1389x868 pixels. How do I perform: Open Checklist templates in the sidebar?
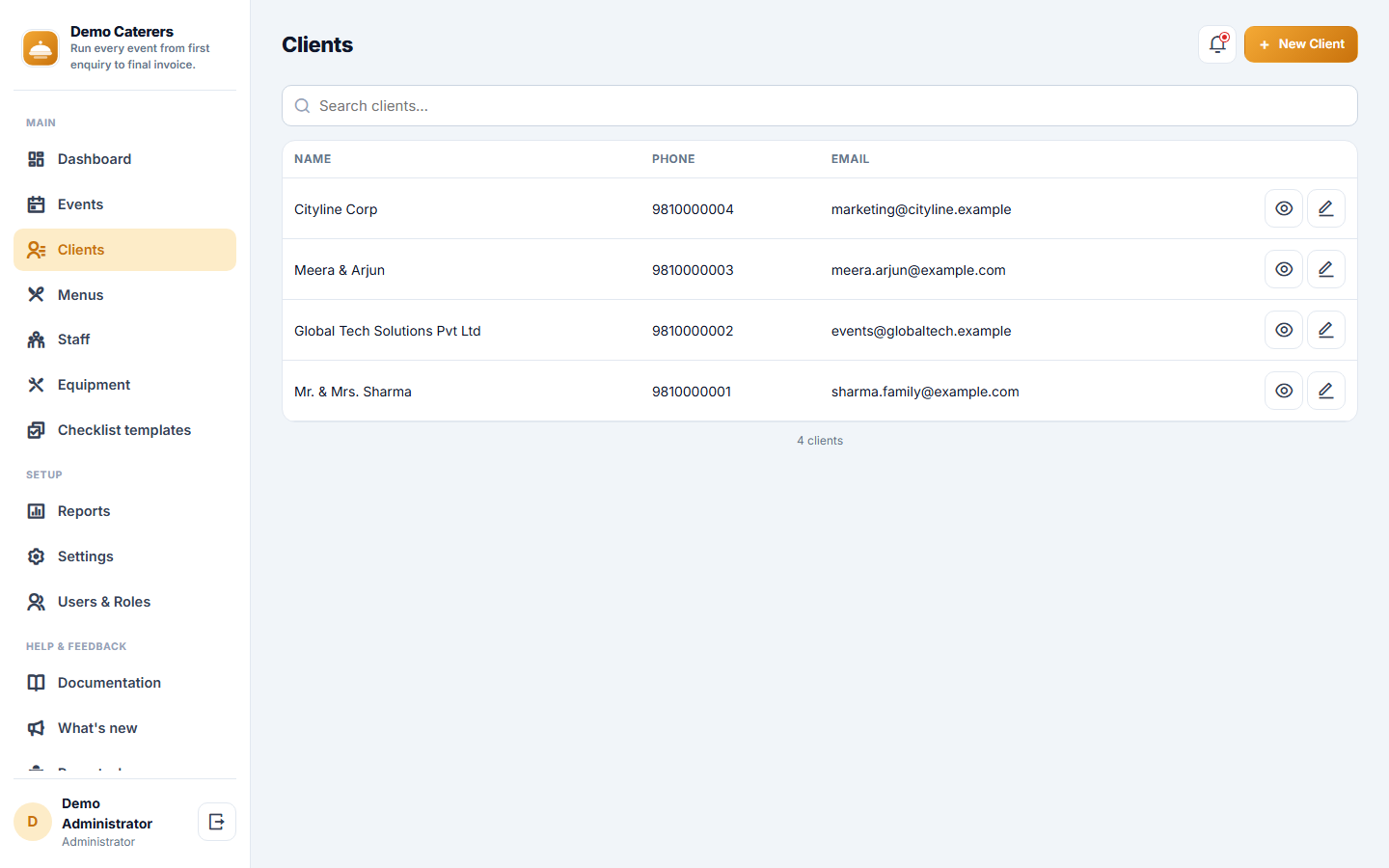[x=124, y=430]
